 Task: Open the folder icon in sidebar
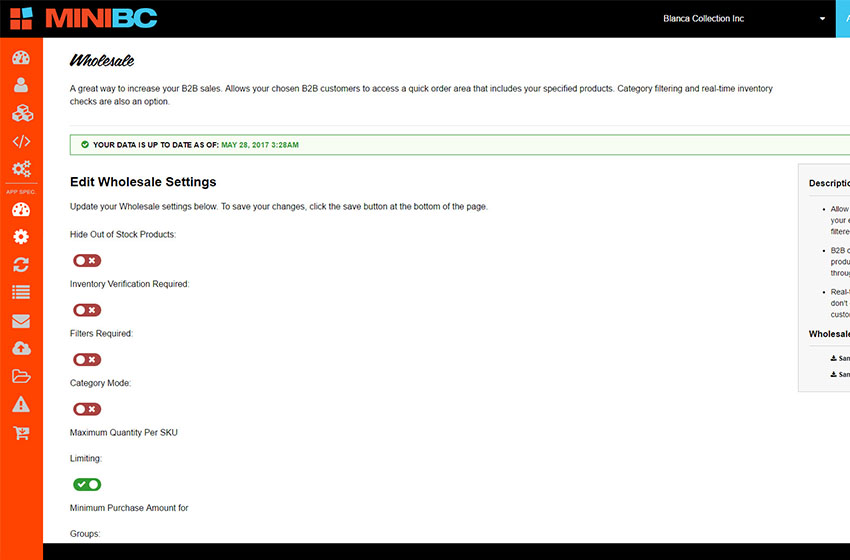tap(21, 377)
